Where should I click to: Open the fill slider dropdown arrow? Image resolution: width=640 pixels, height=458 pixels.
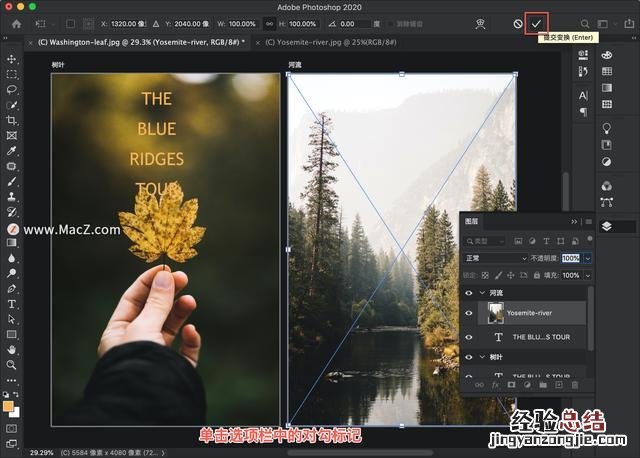coord(588,276)
